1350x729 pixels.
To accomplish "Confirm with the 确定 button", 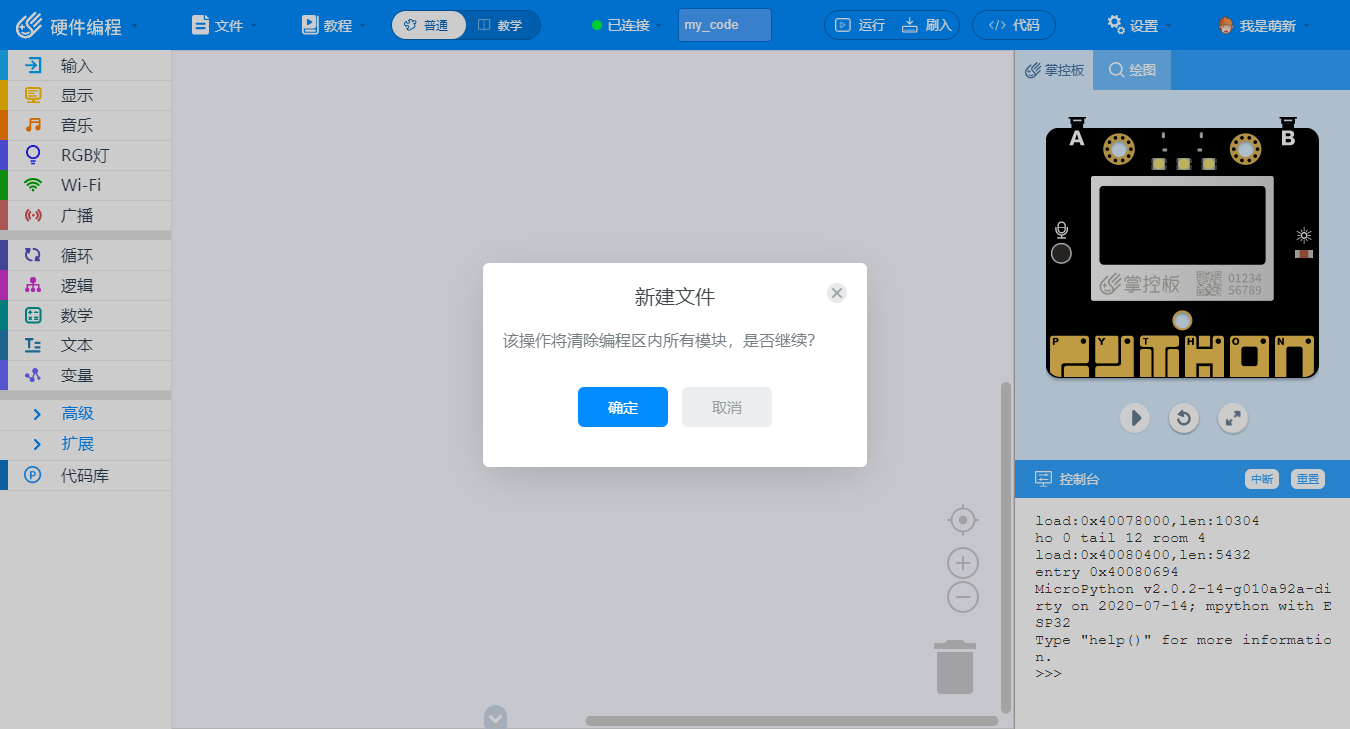I will pyautogui.click(x=622, y=407).
